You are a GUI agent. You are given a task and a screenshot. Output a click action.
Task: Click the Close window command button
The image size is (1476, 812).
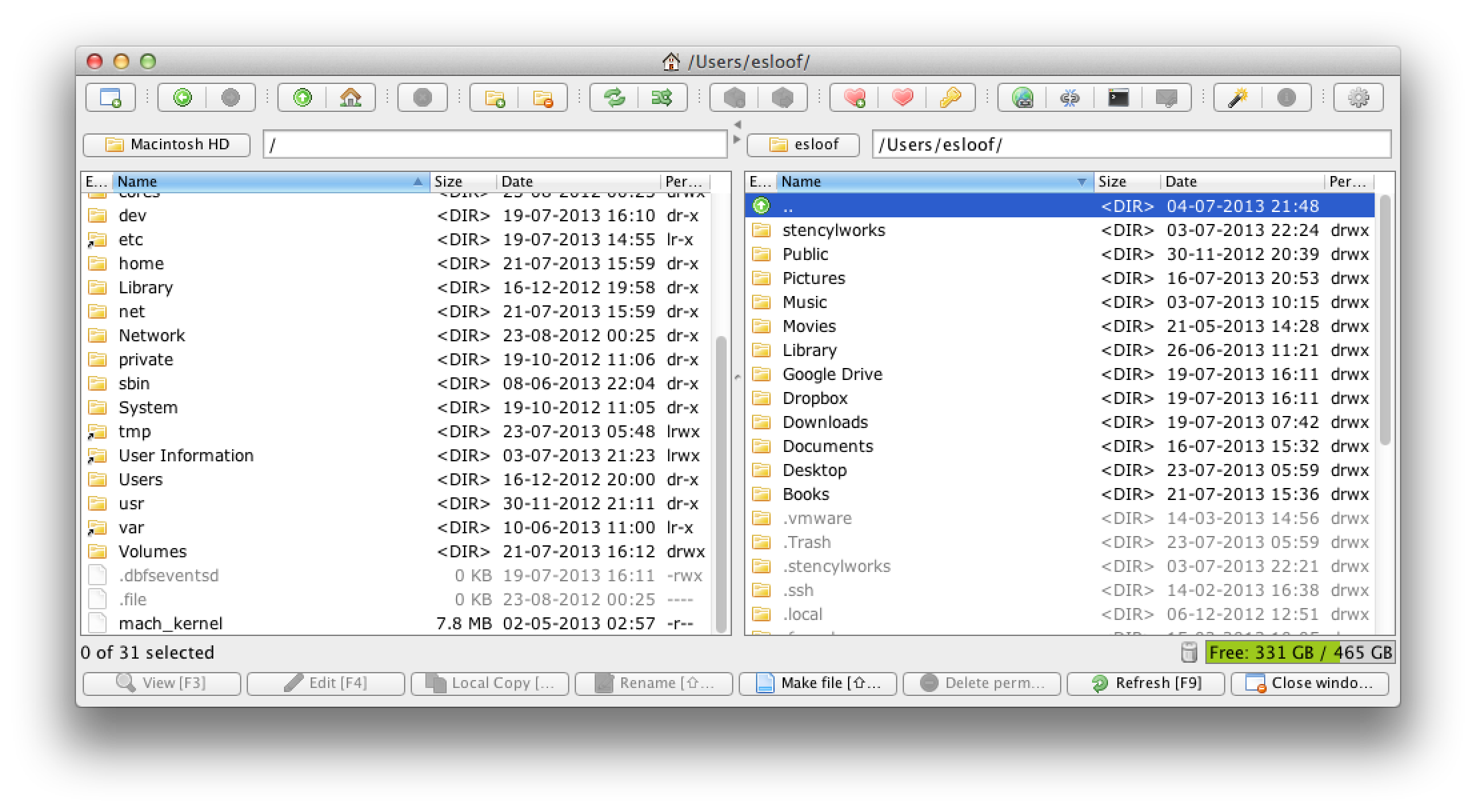pyautogui.click(x=1309, y=683)
